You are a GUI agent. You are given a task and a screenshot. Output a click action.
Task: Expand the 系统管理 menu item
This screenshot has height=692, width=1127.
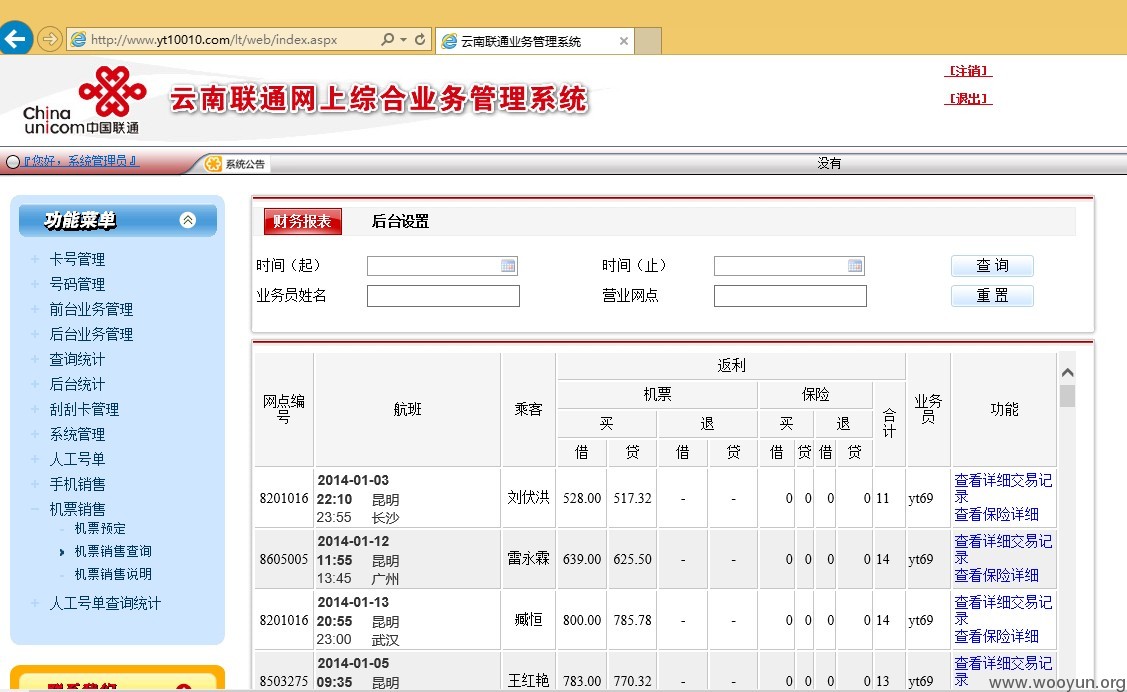click(77, 434)
